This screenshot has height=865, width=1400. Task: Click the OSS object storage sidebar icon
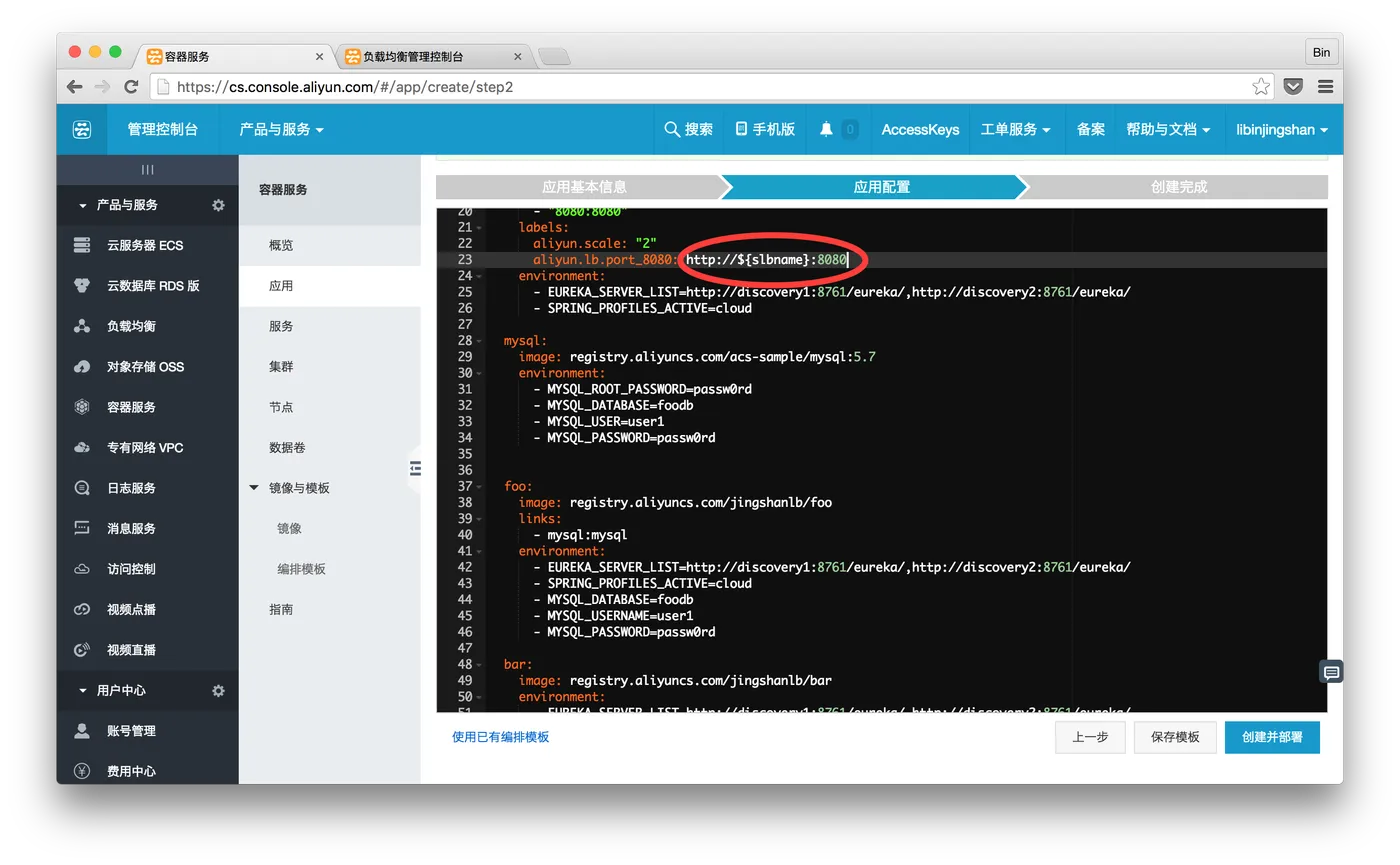(x=82, y=366)
